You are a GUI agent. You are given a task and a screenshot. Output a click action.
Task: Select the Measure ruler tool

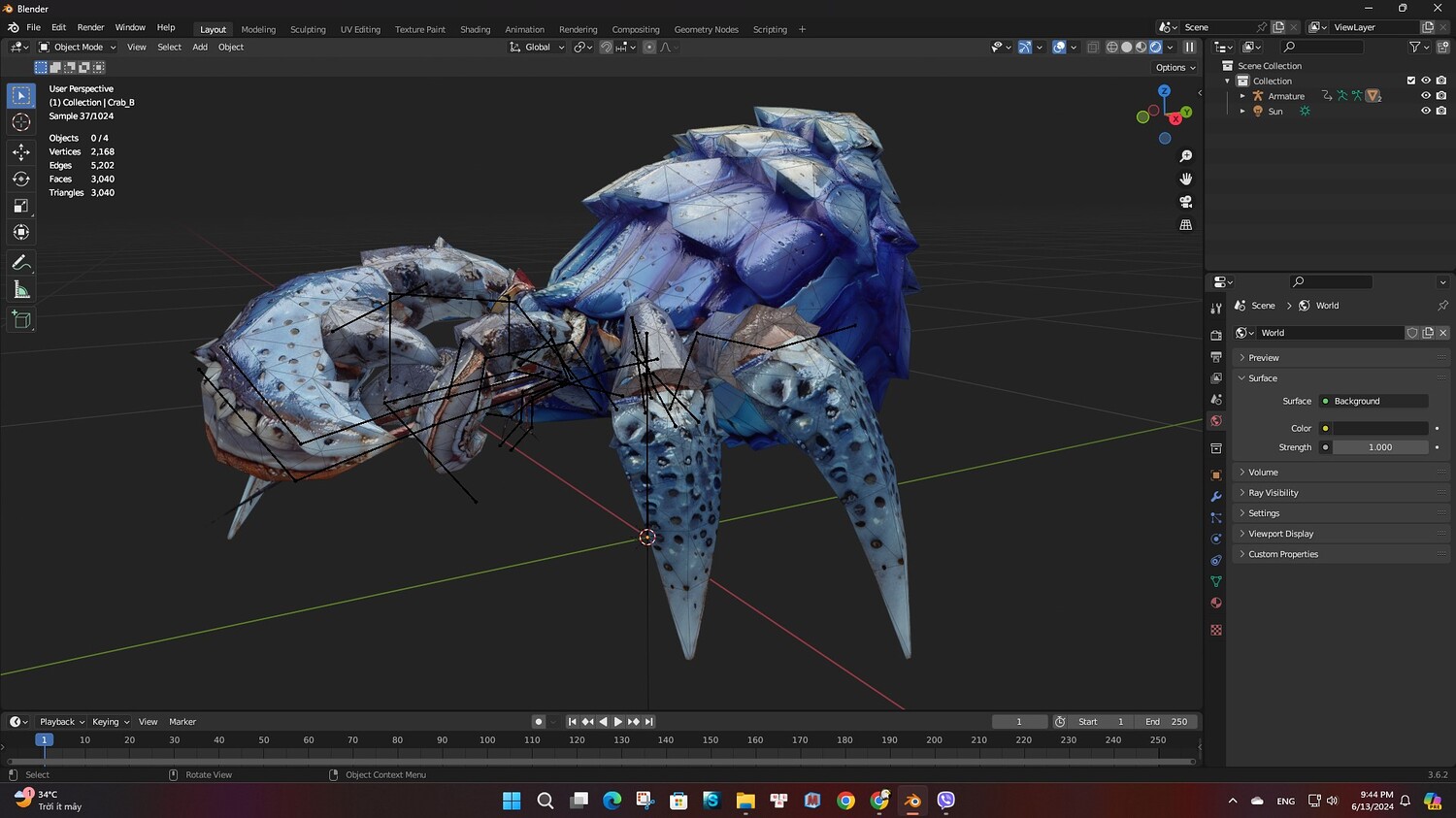20,290
